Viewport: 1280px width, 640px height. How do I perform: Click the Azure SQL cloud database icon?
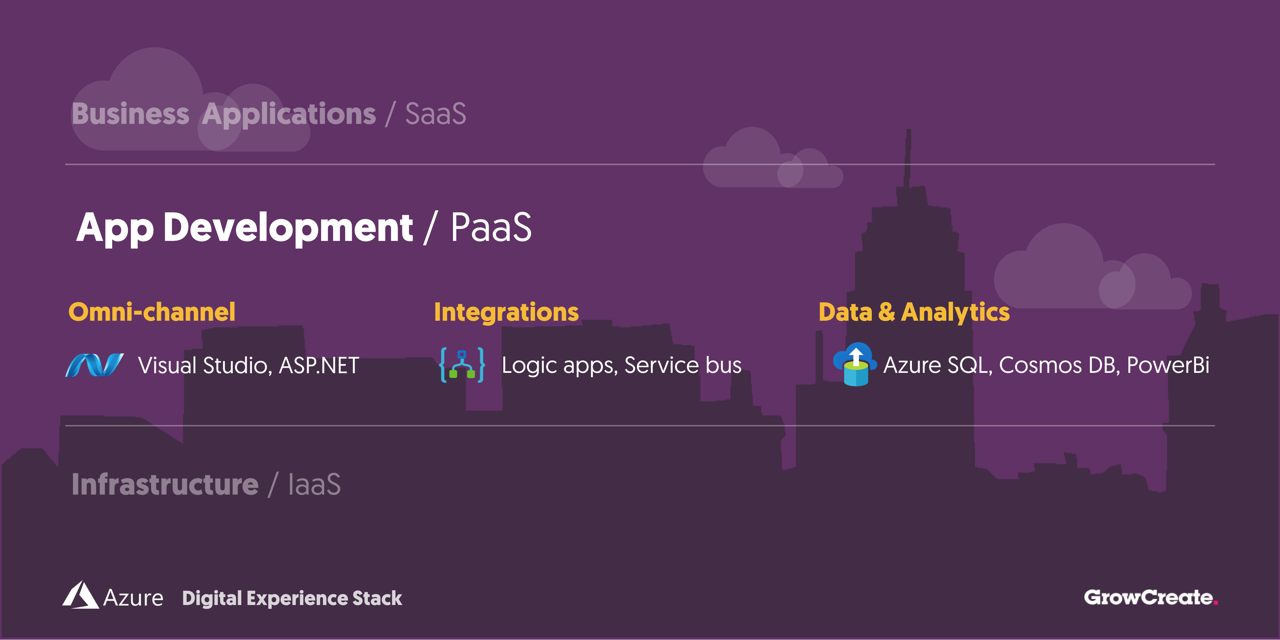(854, 365)
